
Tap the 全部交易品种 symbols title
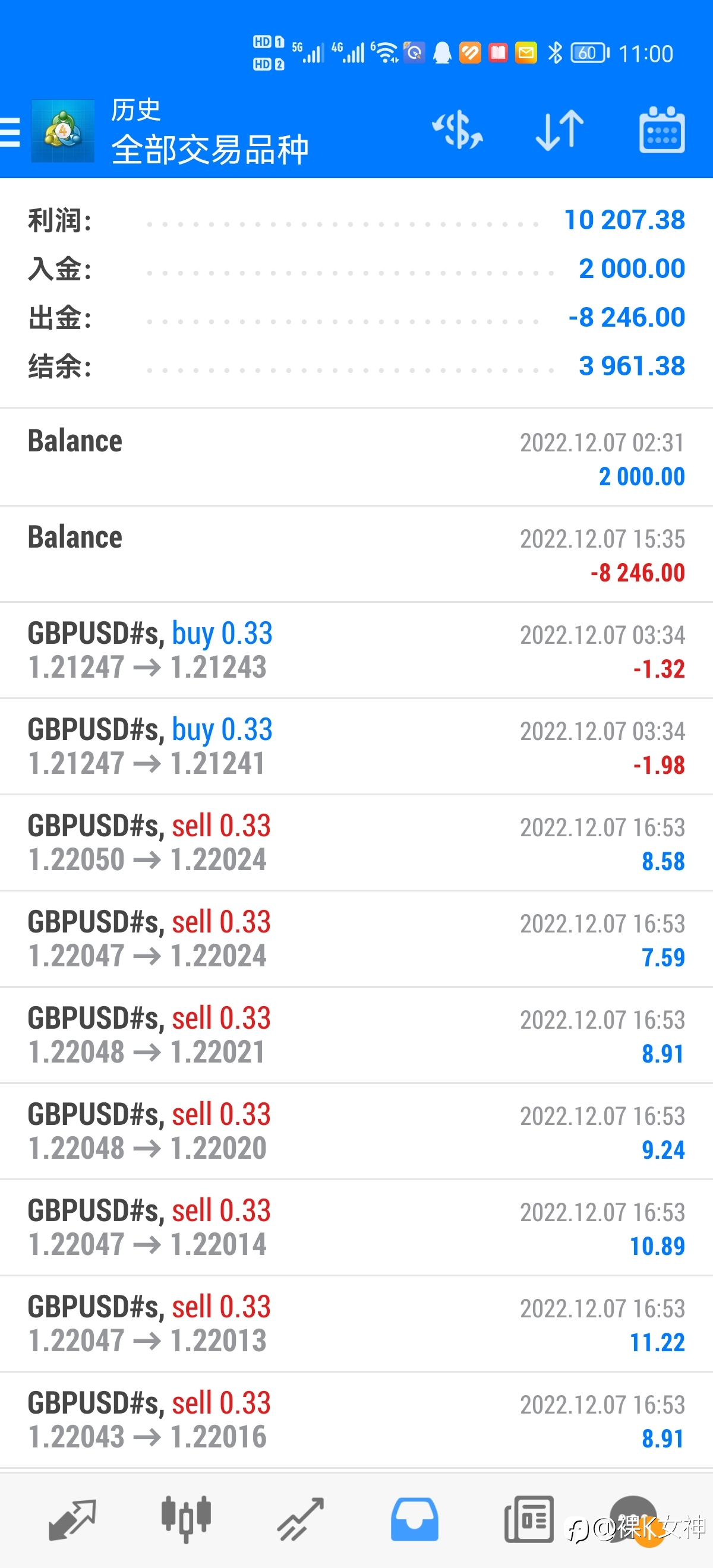click(x=210, y=149)
